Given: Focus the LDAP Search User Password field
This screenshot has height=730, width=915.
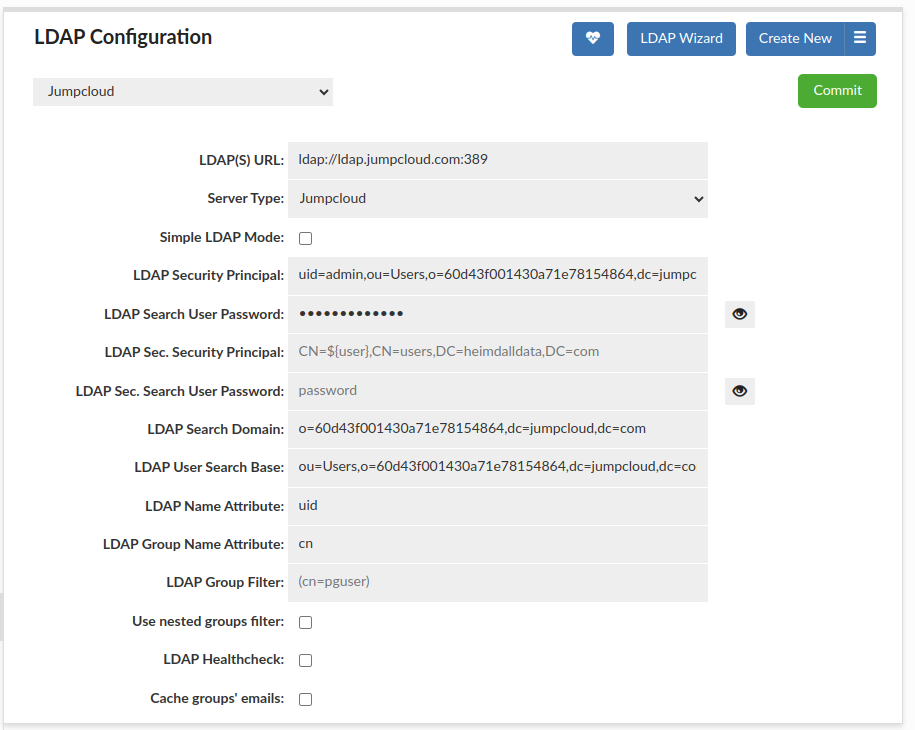Looking at the screenshot, I should pyautogui.click(x=497, y=314).
